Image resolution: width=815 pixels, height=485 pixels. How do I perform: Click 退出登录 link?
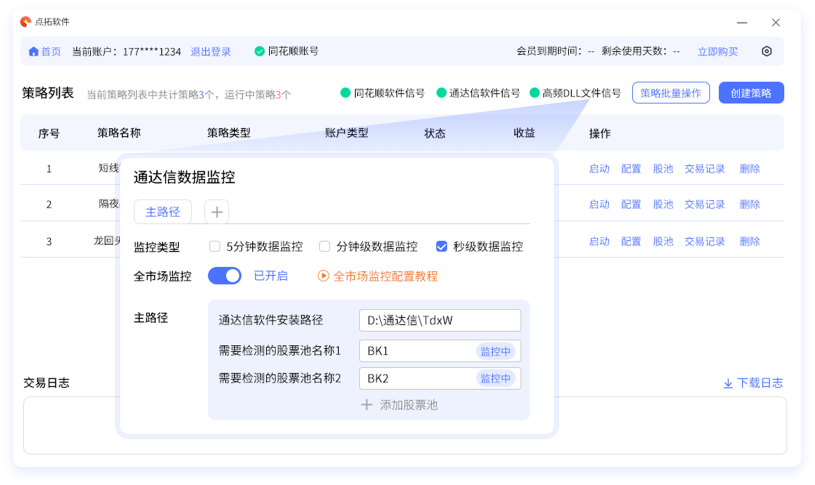211,51
